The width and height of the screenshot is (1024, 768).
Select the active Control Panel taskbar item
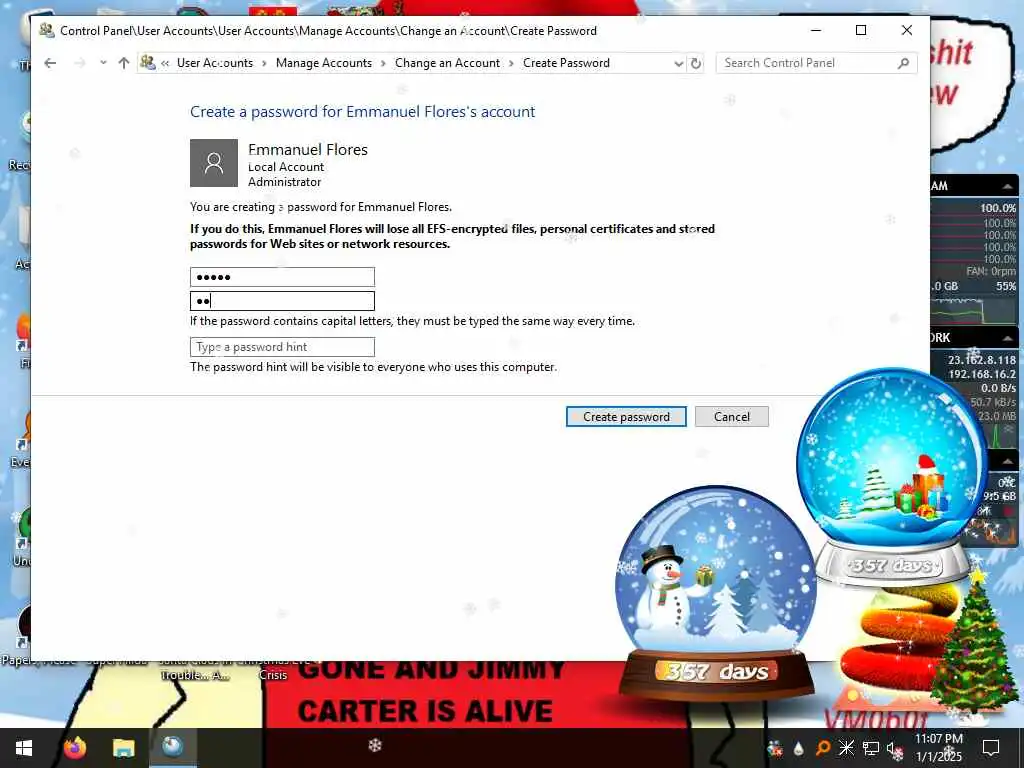point(173,747)
